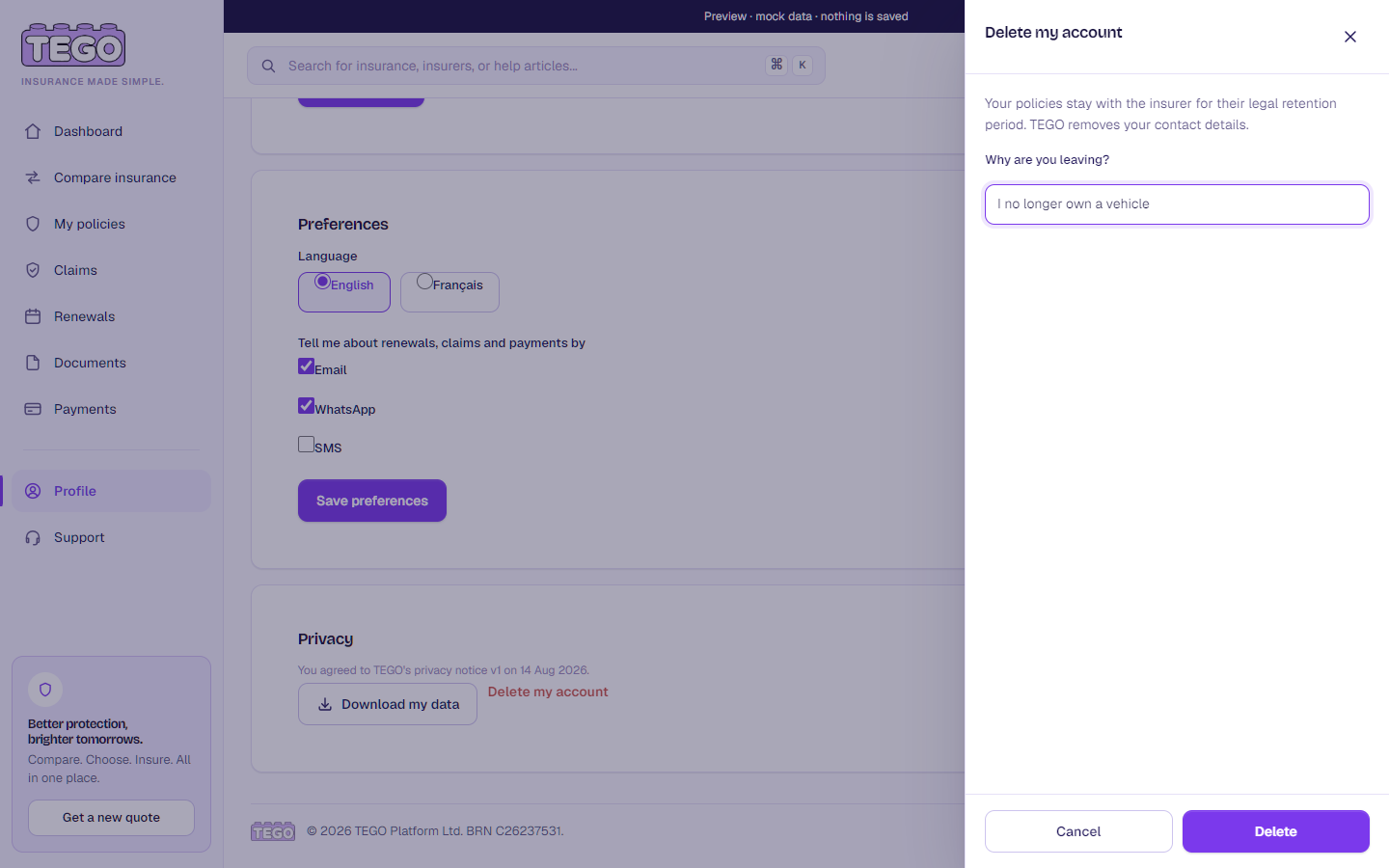Viewport: 1389px width, 868px height.
Task: Click the Support headset icon
Action: pyautogui.click(x=33, y=537)
